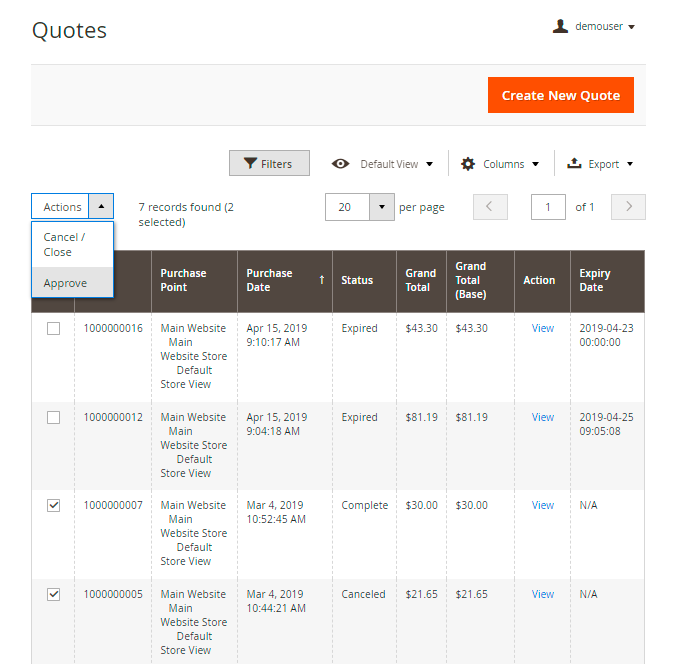Click Create New Quote button

click(561, 95)
